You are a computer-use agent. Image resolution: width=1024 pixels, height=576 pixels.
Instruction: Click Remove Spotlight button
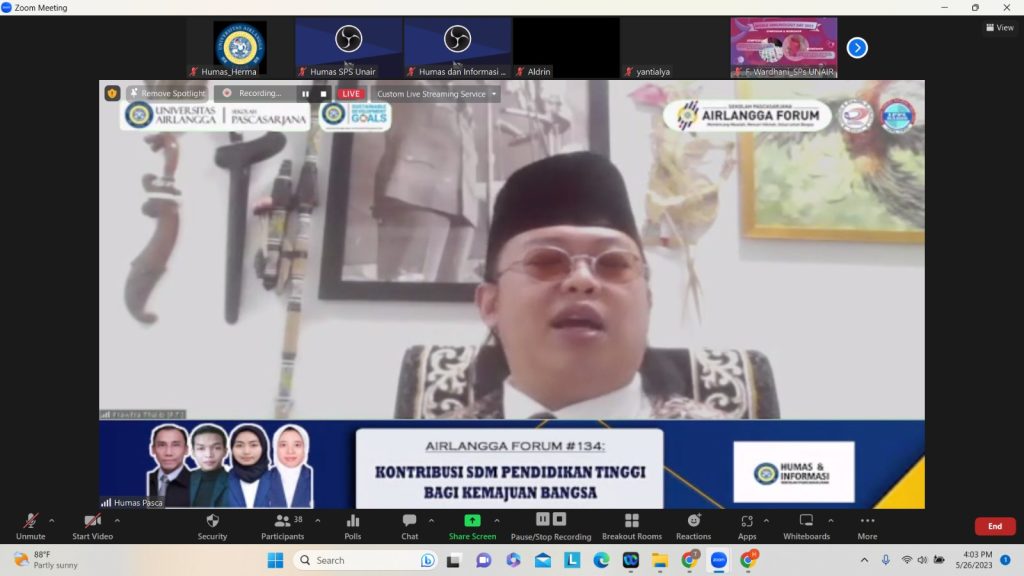click(167, 93)
